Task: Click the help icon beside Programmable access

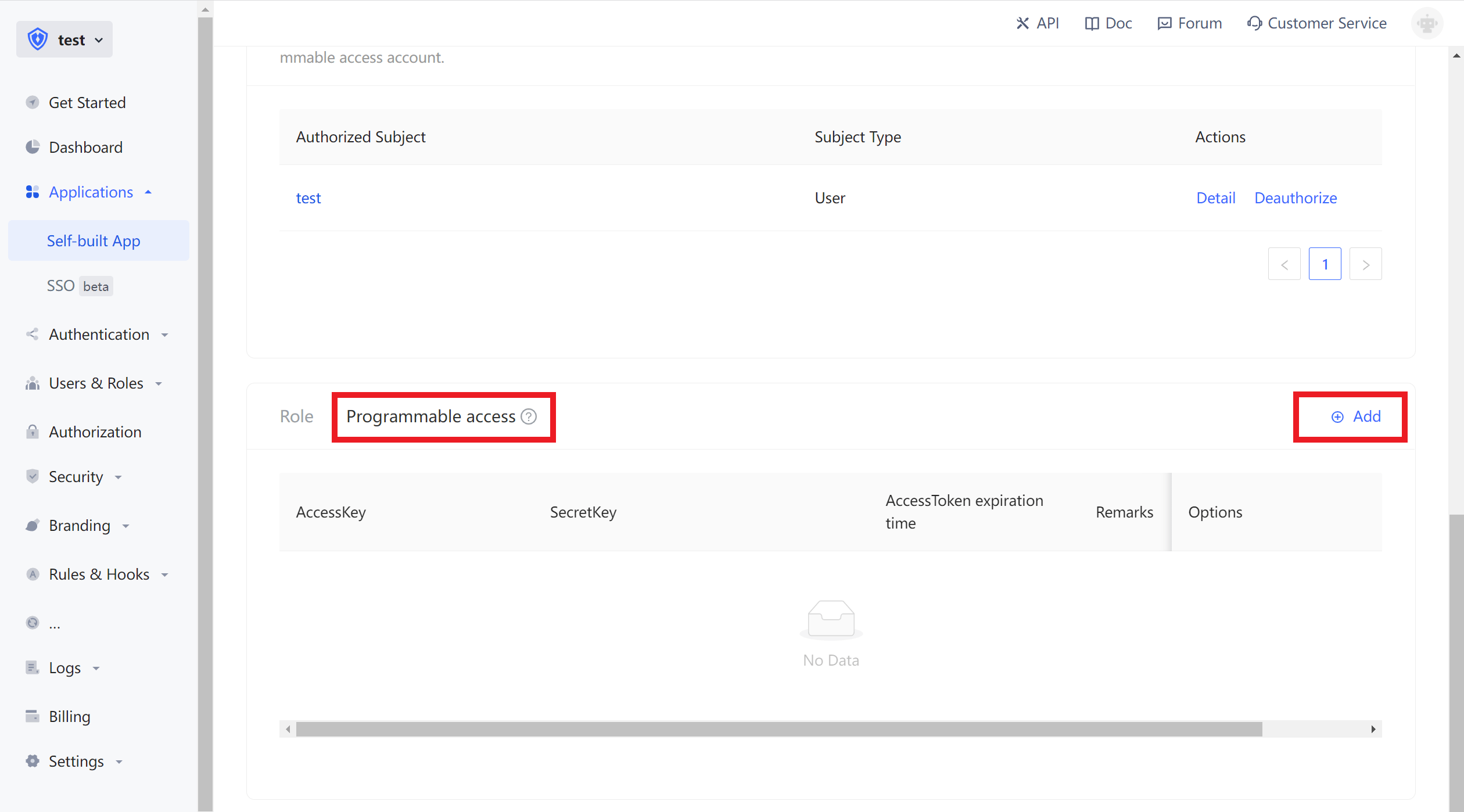Action: tap(529, 416)
